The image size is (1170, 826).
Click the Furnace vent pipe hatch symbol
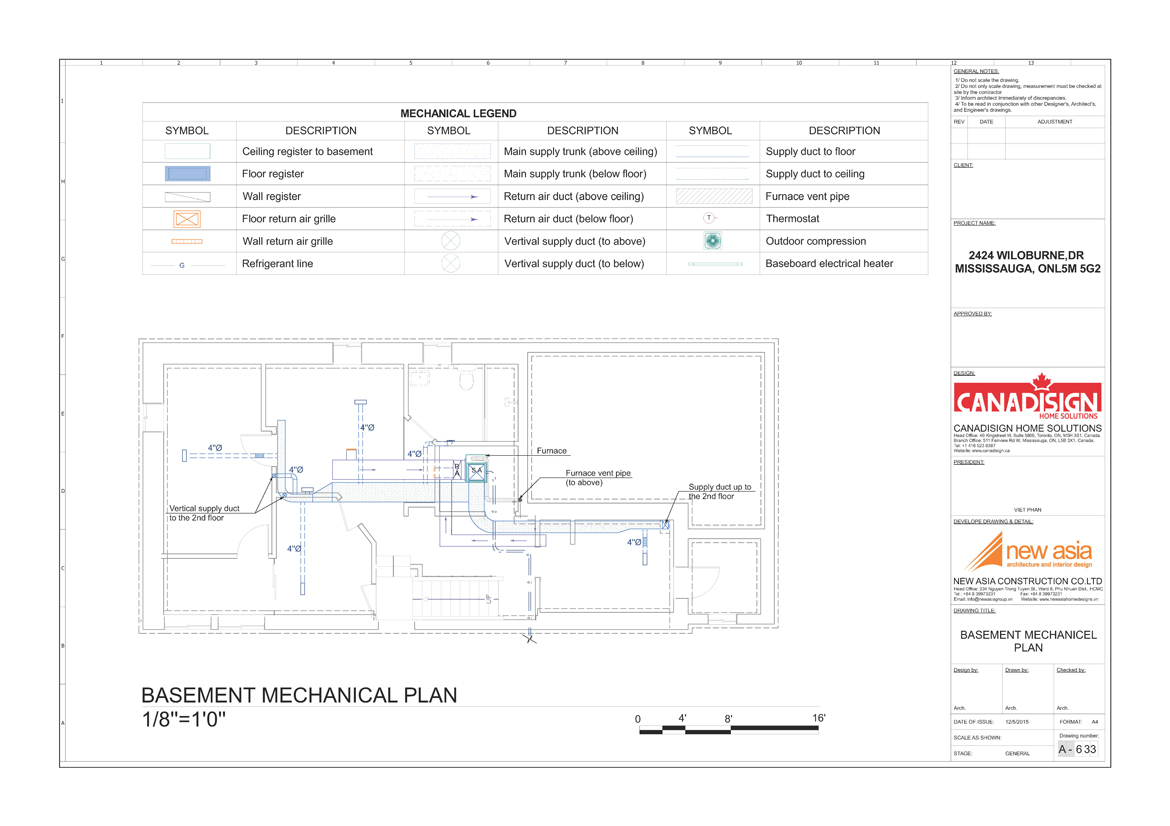[x=711, y=196]
